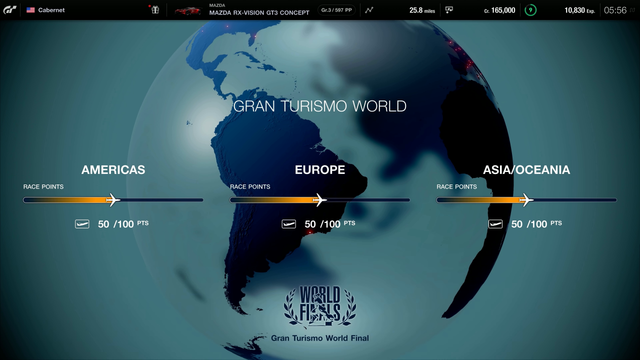Image resolution: width=640 pixels, height=360 pixels.
Task: Click the GRAN TURISMO WORLD title
Action: pos(320,106)
